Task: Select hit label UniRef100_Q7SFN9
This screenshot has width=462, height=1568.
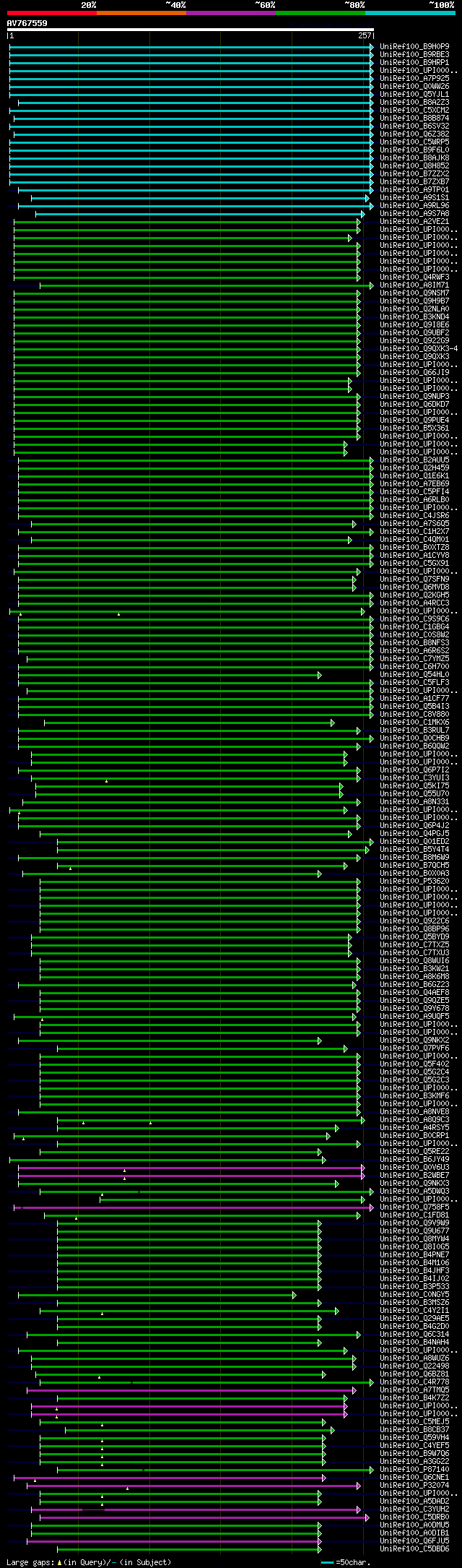Action: coord(414,579)
